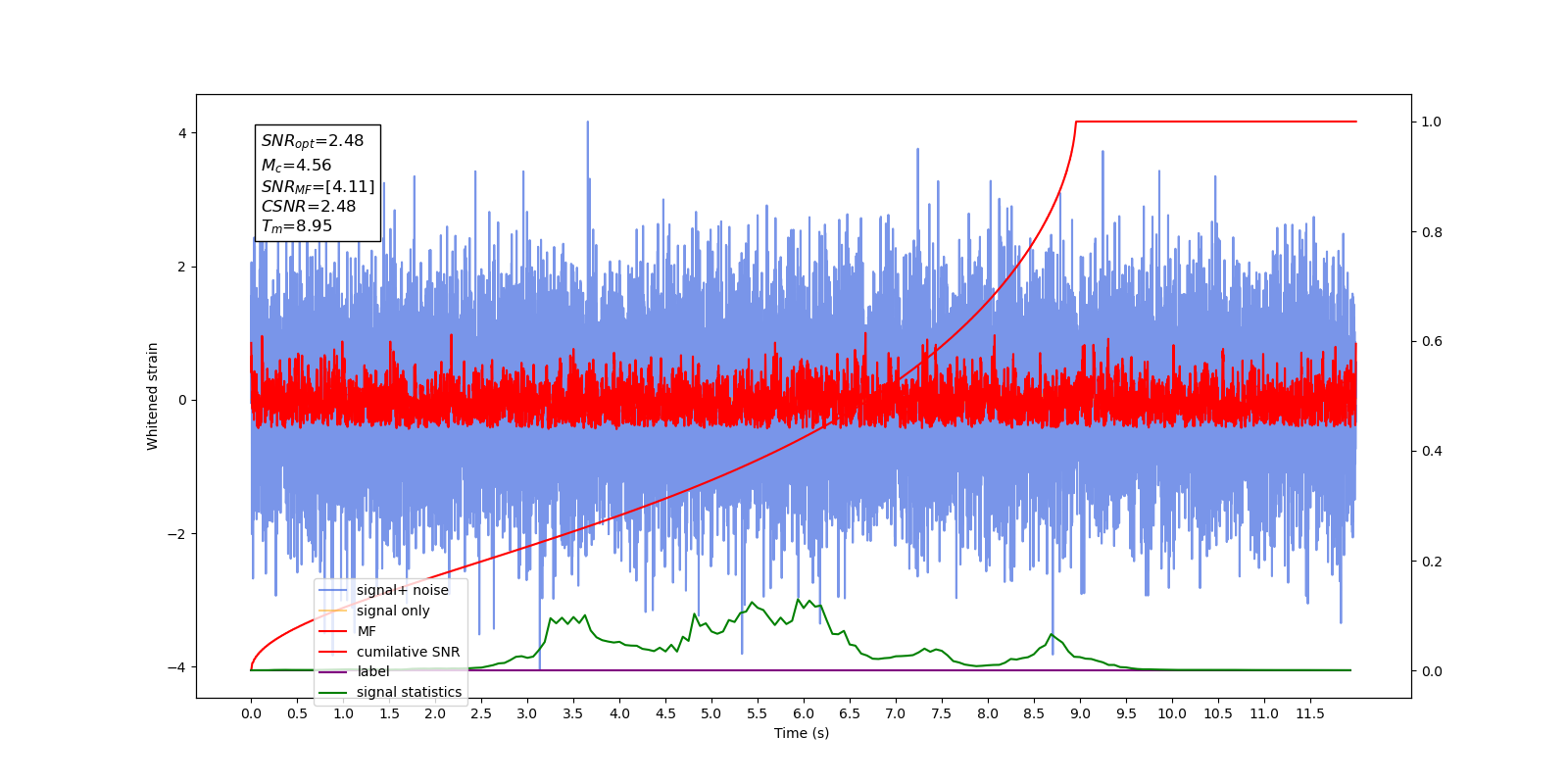Click the x-axis tick label 6.0

(804, 713)
